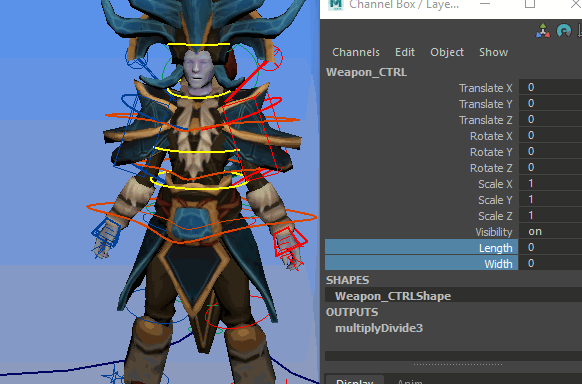582x384 pixels.
Task: Switch to the Display tab
Action: pos(354,380)
